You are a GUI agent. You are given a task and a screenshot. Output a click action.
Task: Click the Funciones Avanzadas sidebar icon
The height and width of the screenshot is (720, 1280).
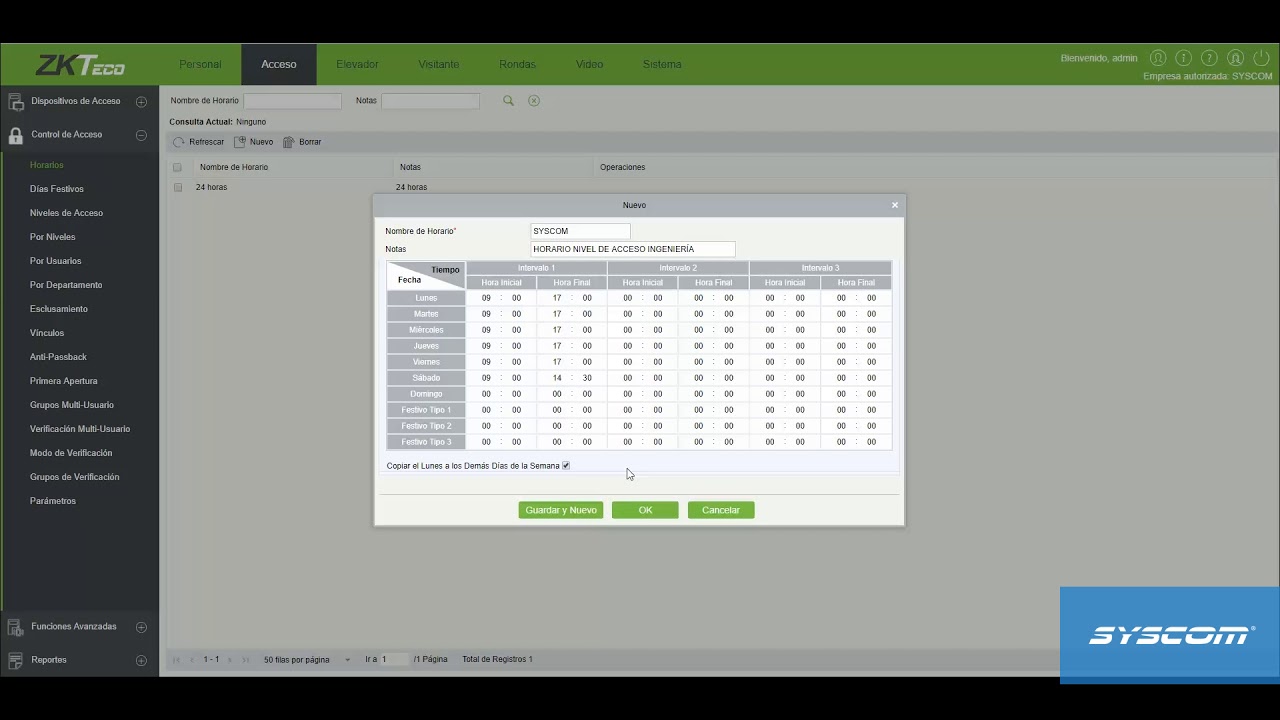(16, 627)
